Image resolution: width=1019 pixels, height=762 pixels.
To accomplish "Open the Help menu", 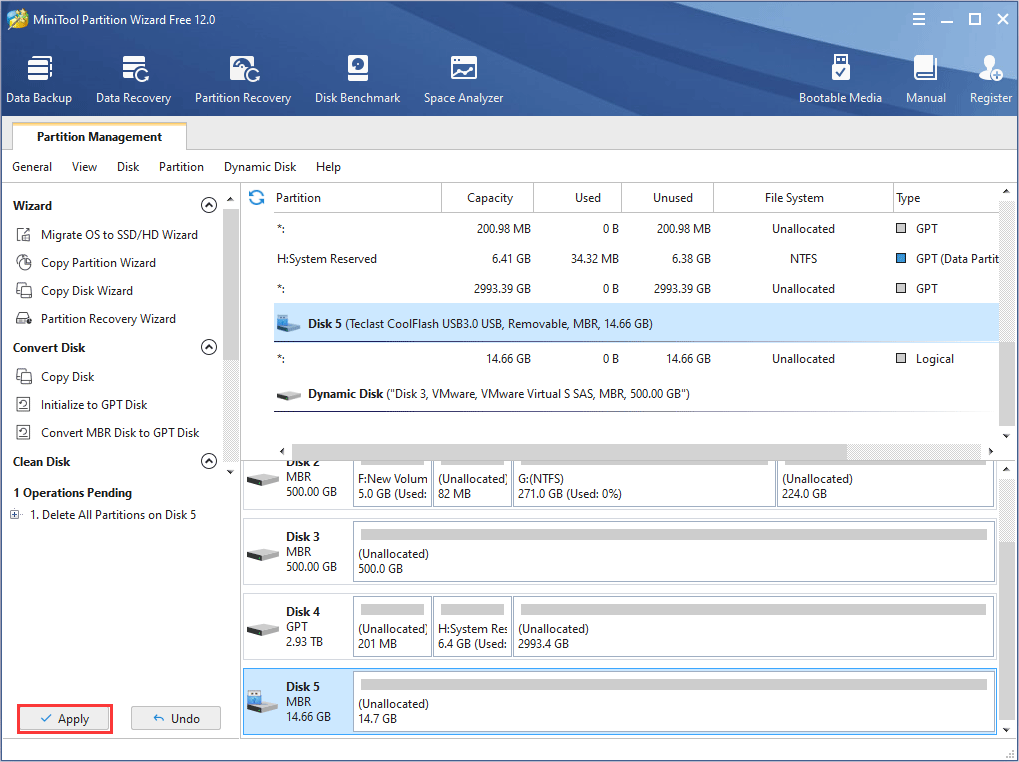I will coord(328,167).
